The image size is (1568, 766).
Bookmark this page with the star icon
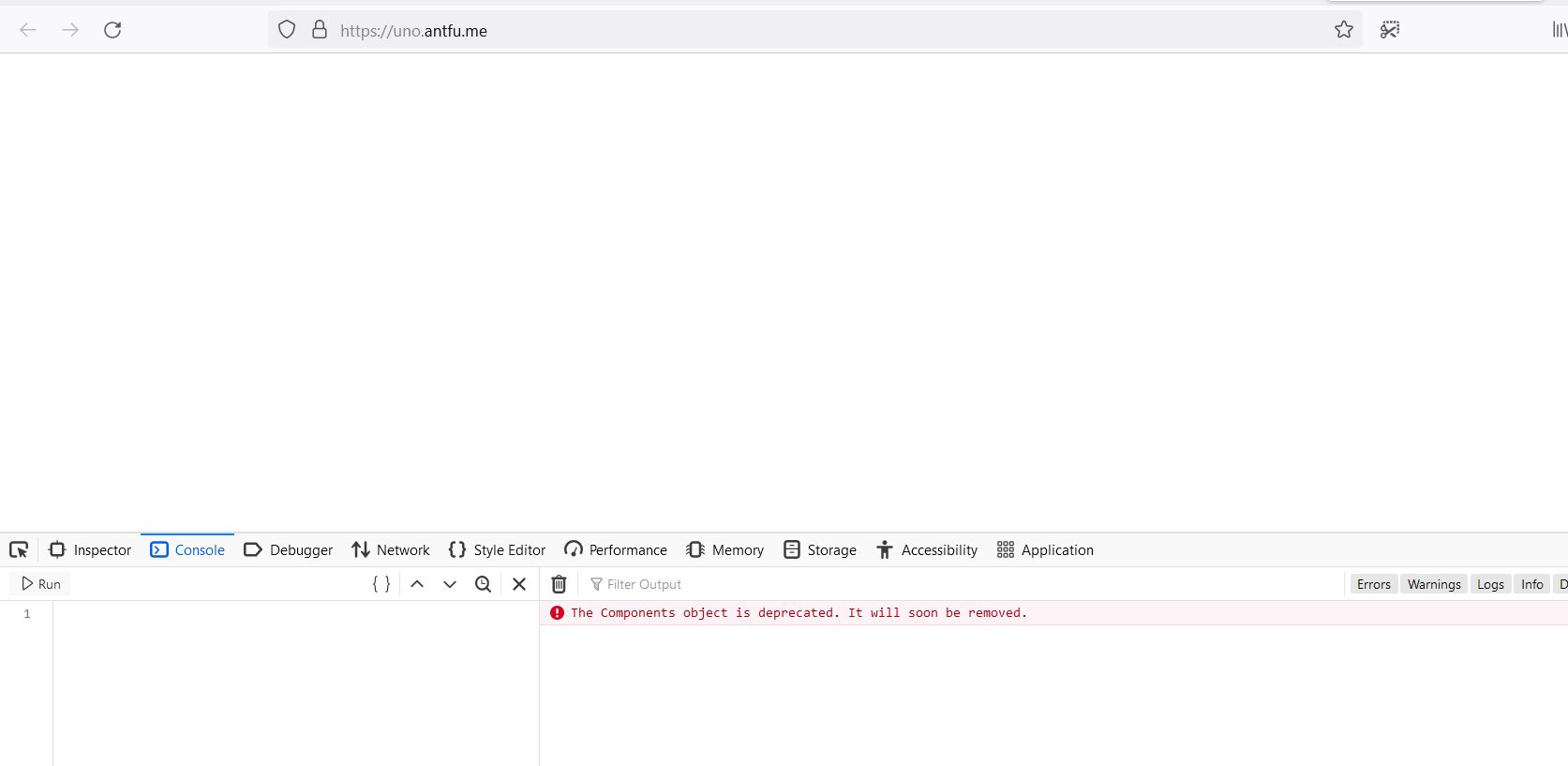1344,30
